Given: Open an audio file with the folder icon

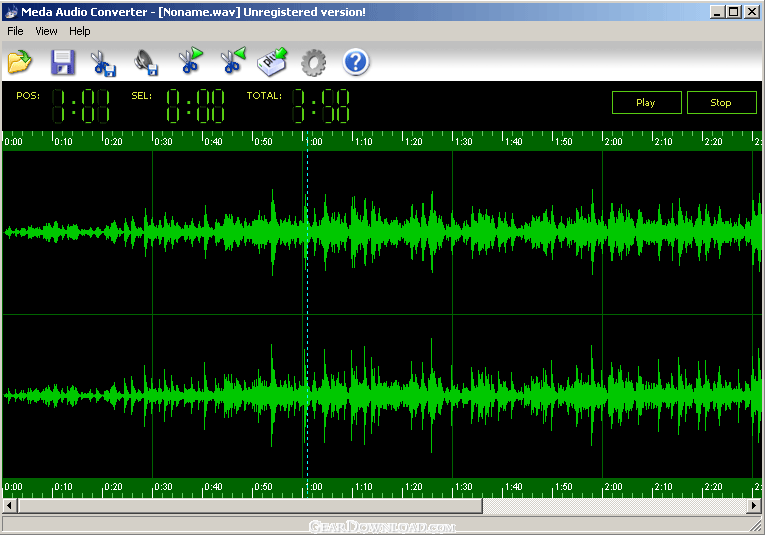Looking at the screenshot, I should point(20,62).
